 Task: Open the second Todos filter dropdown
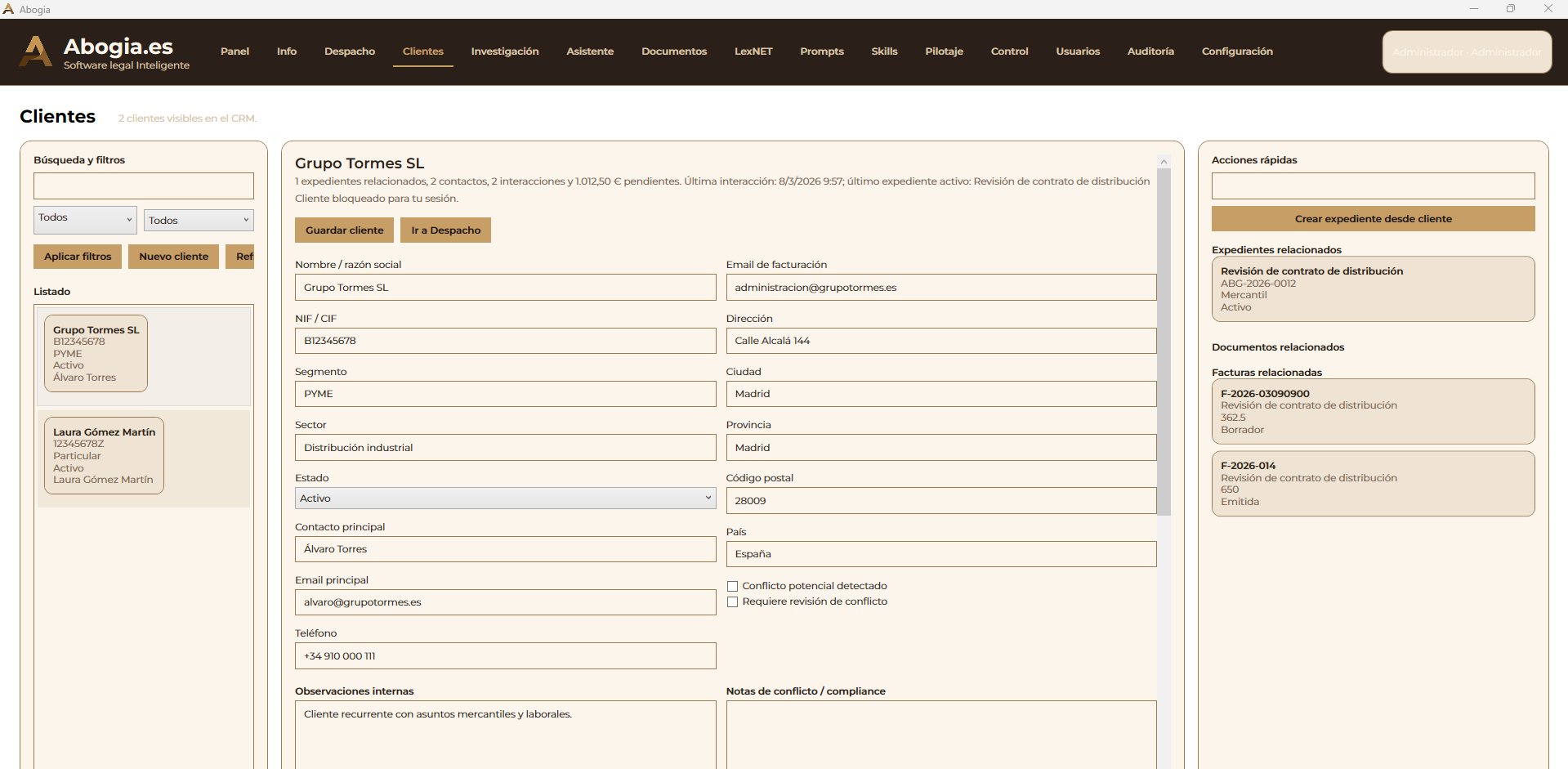click(199, 220)
